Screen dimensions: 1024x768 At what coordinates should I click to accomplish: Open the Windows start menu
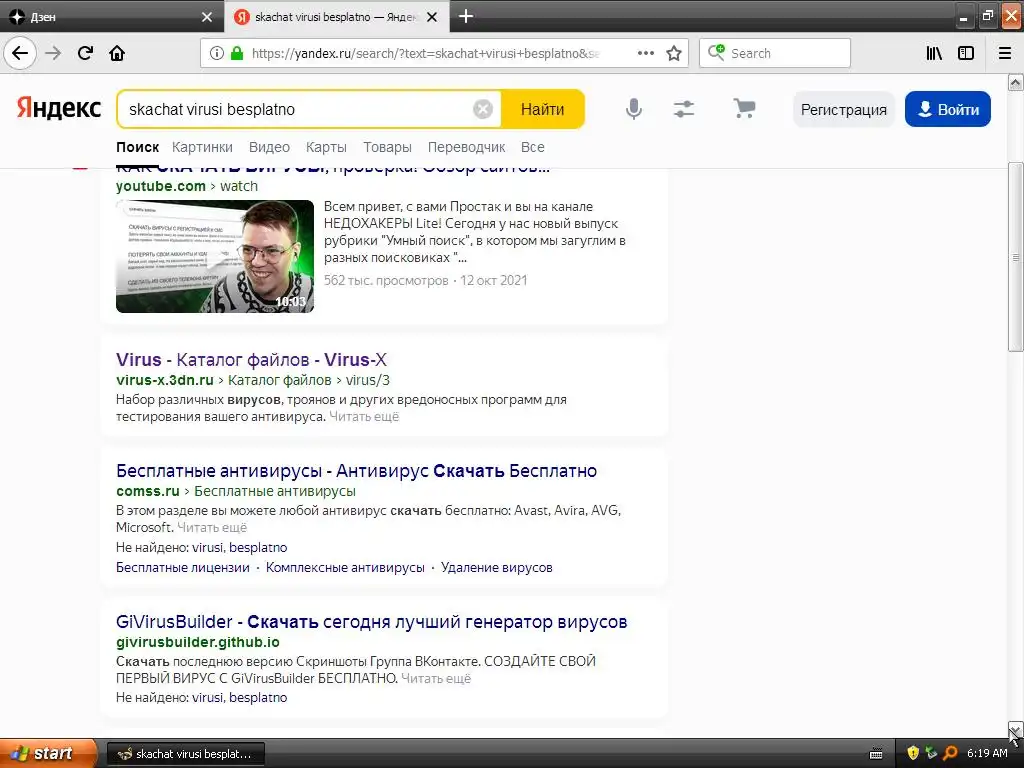click(48, 753)
